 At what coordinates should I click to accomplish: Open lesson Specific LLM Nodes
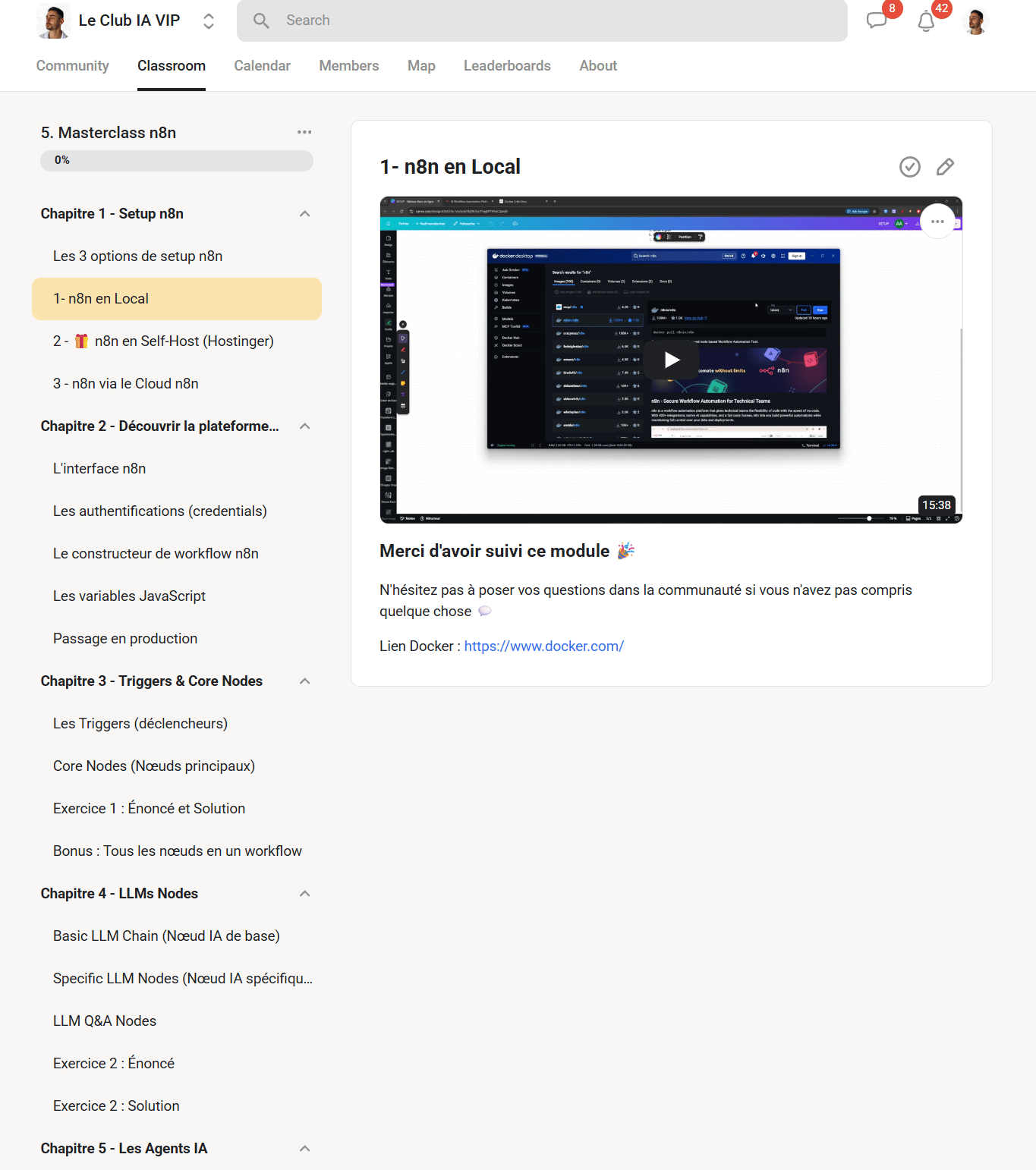click(x=177, y=979)
